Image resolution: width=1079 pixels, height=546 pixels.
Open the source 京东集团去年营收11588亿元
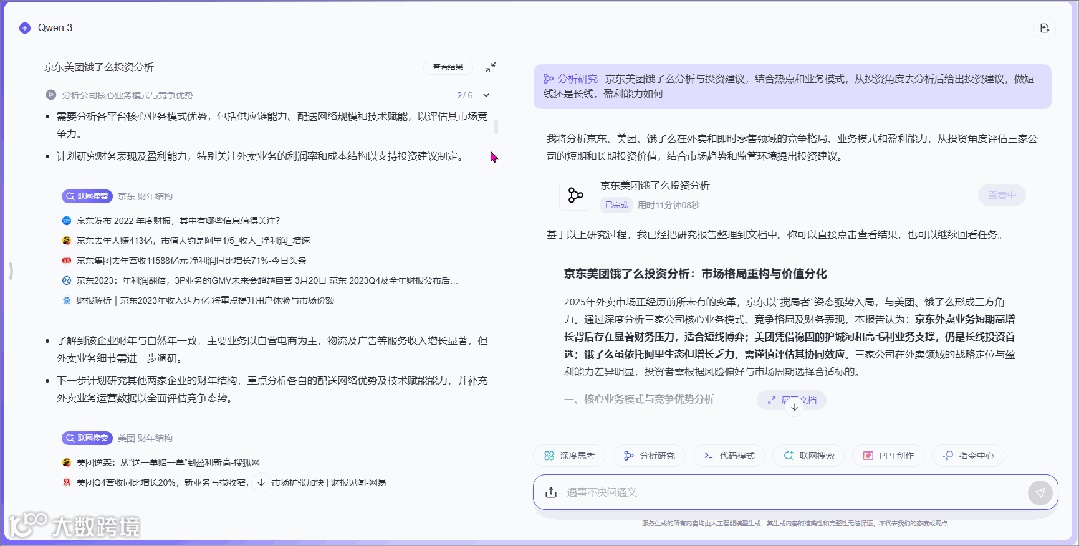tap(191, 261)
